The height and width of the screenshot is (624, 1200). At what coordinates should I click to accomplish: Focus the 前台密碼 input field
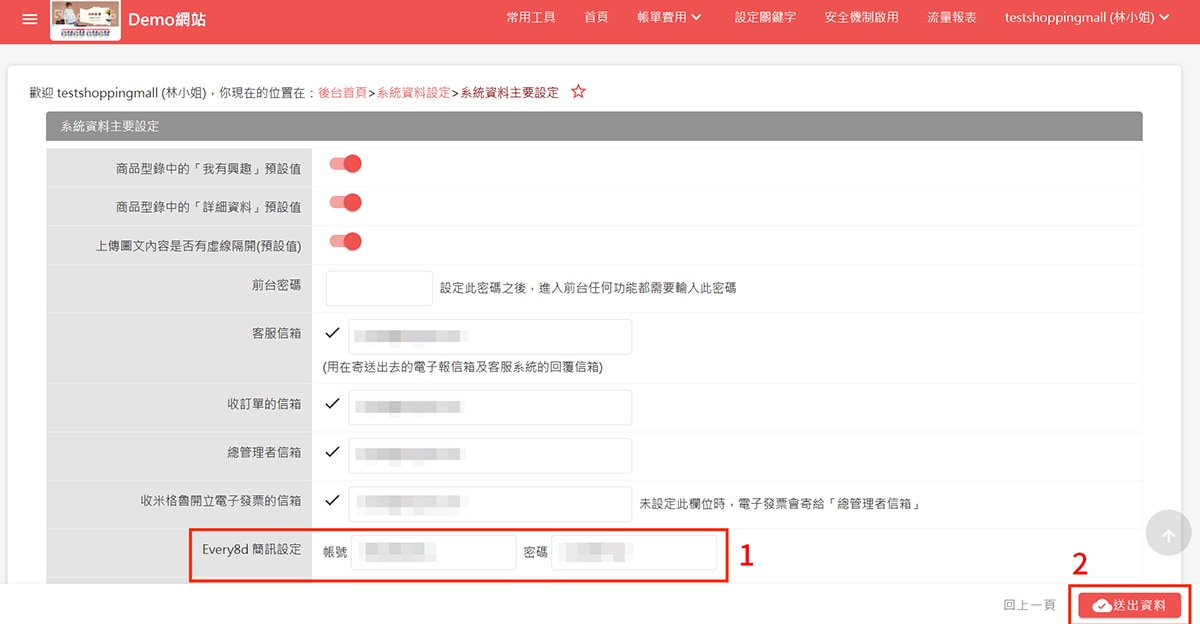379,288
